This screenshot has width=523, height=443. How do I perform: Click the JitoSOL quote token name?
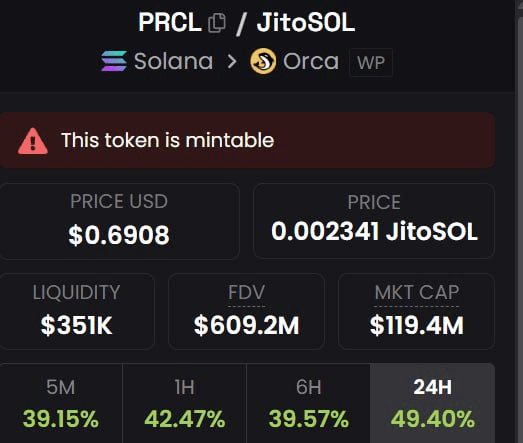click(x=306, y=22)
